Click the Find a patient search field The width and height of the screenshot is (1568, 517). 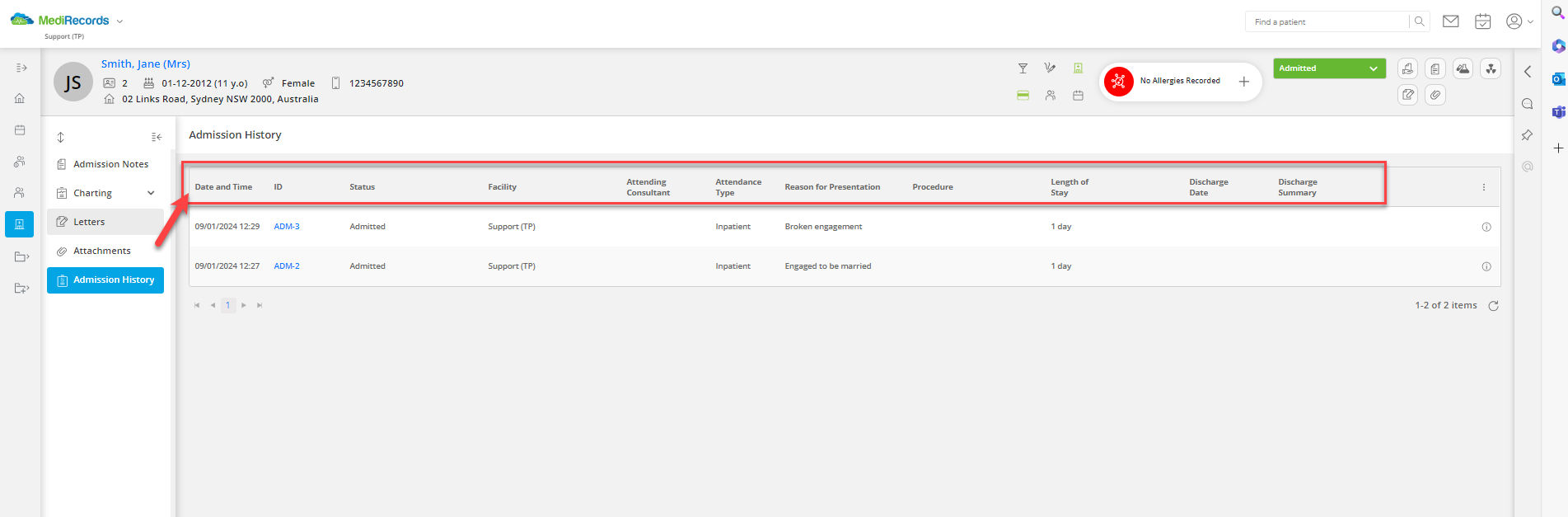pyautogui.click(x=1327, y=21)
